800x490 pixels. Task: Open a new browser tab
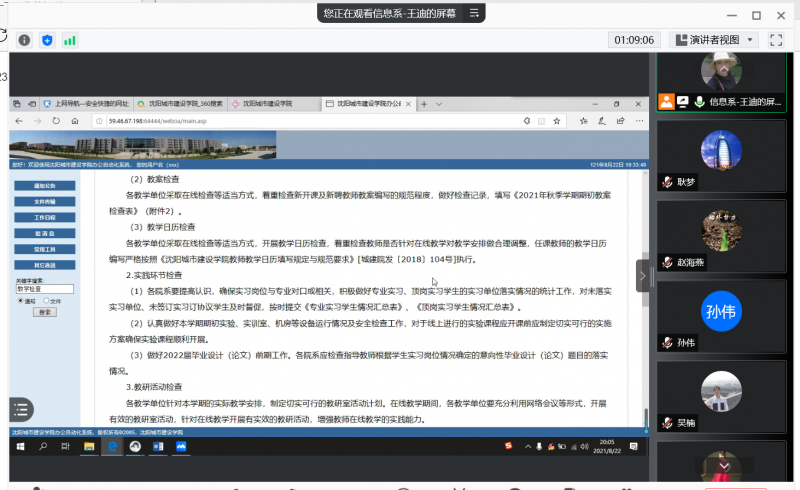tap(423, 104)
